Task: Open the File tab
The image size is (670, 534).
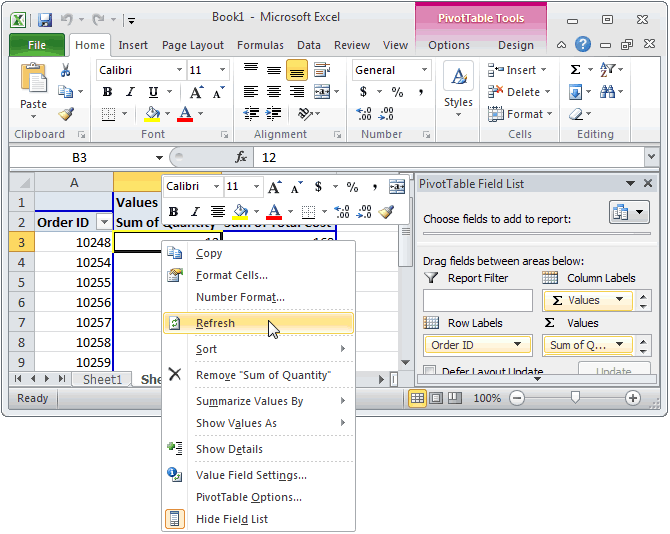Action: (x=37, y=45)
